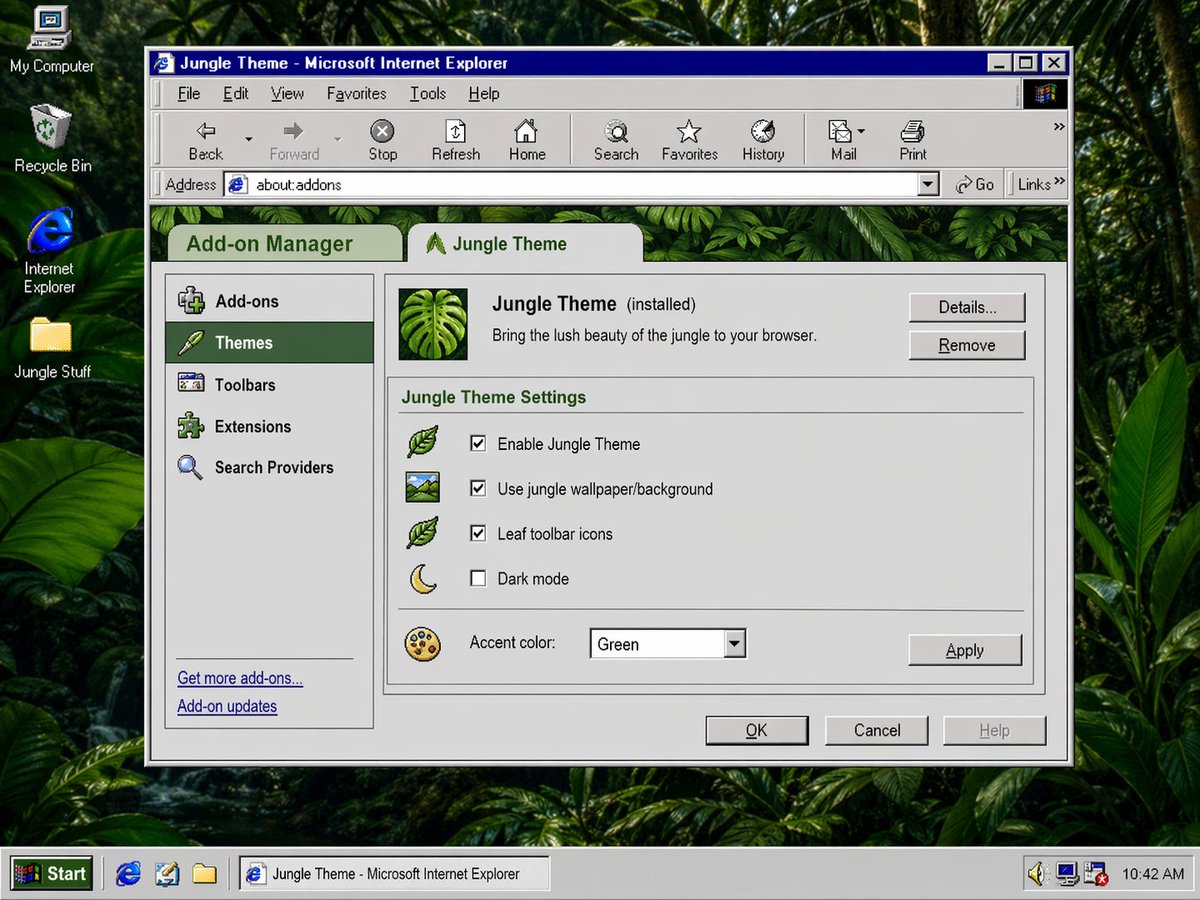This screenshot has width=1200, height=900.
Task: Go to Home via the toolbar icon
Action: click(526, 131)
